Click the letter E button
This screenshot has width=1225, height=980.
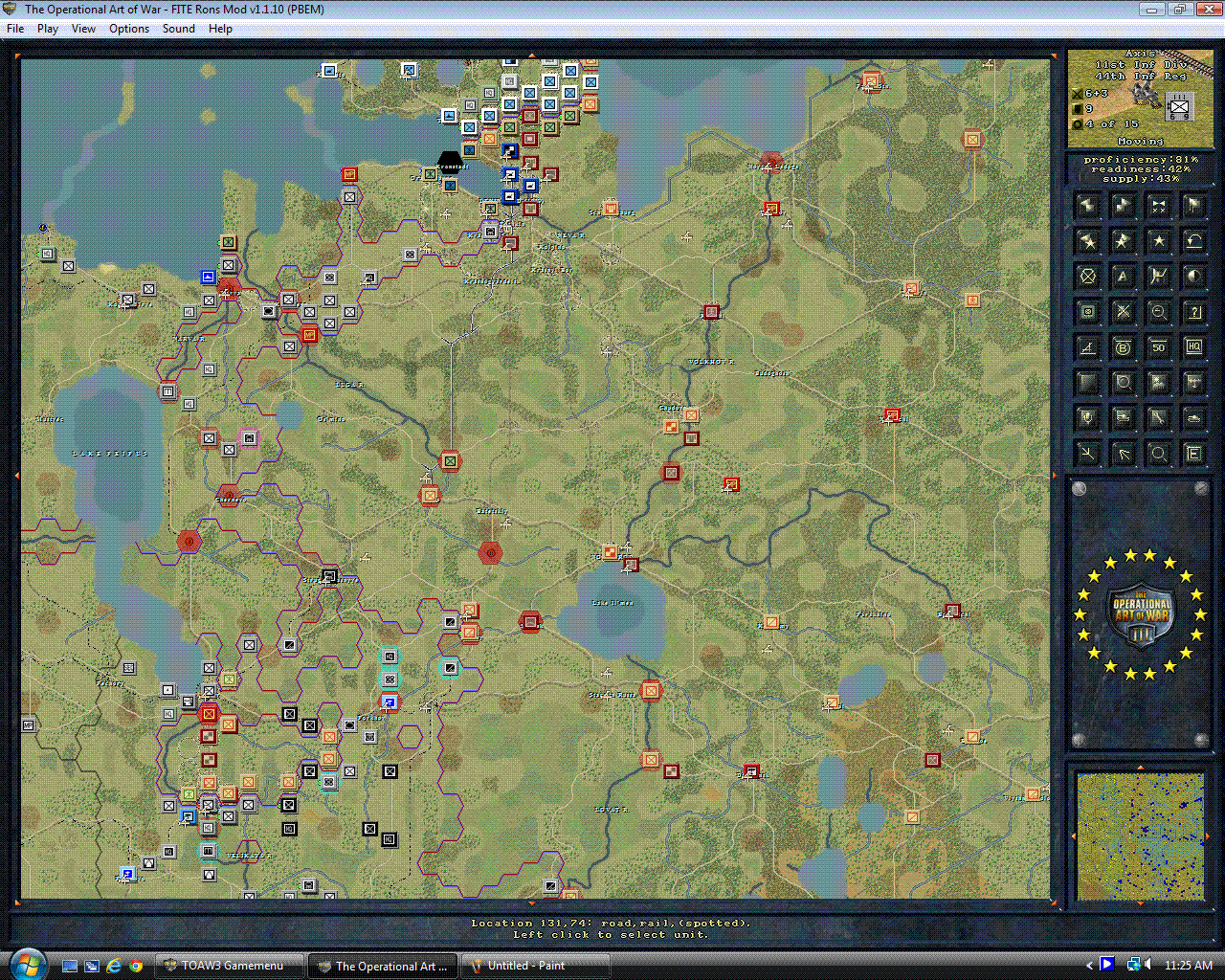(1193, 454)
